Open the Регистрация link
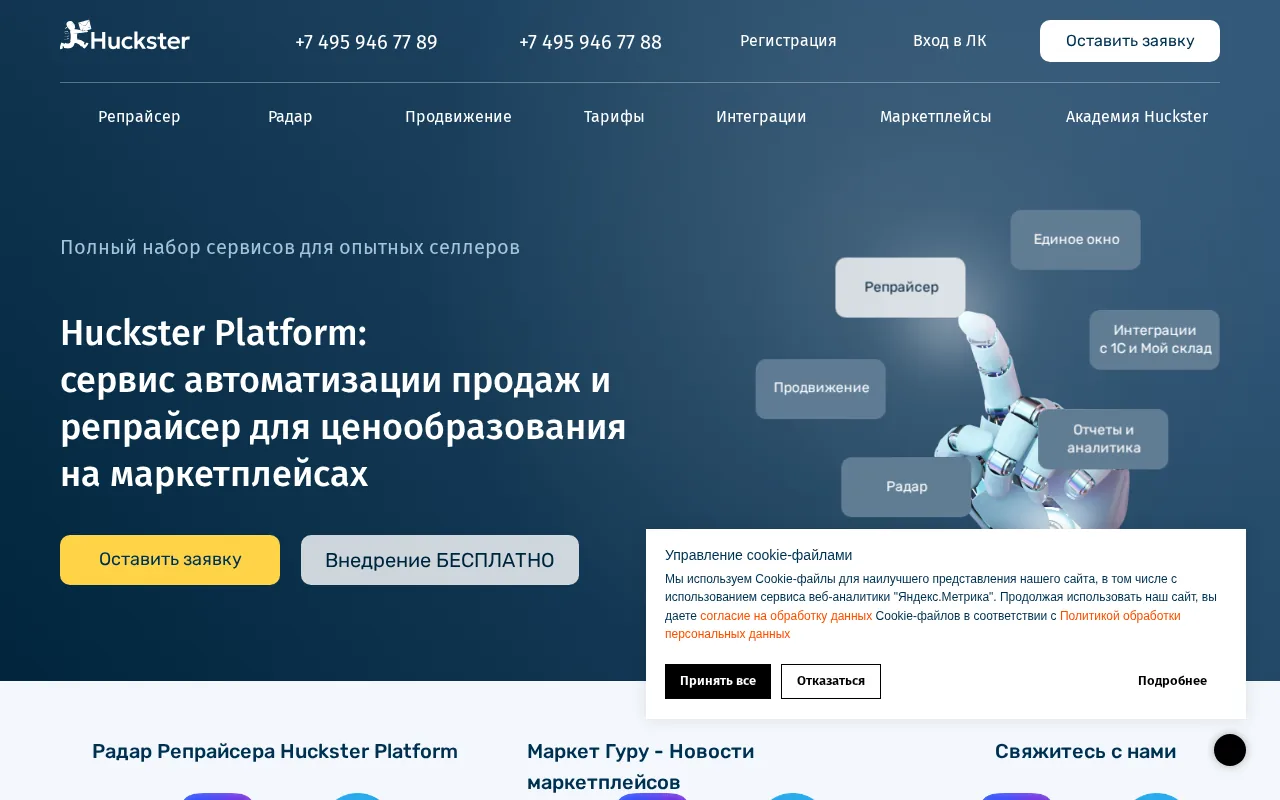The width and height of the screenshot is (1280, 800). pyautogui.click(x=788, y=41)
